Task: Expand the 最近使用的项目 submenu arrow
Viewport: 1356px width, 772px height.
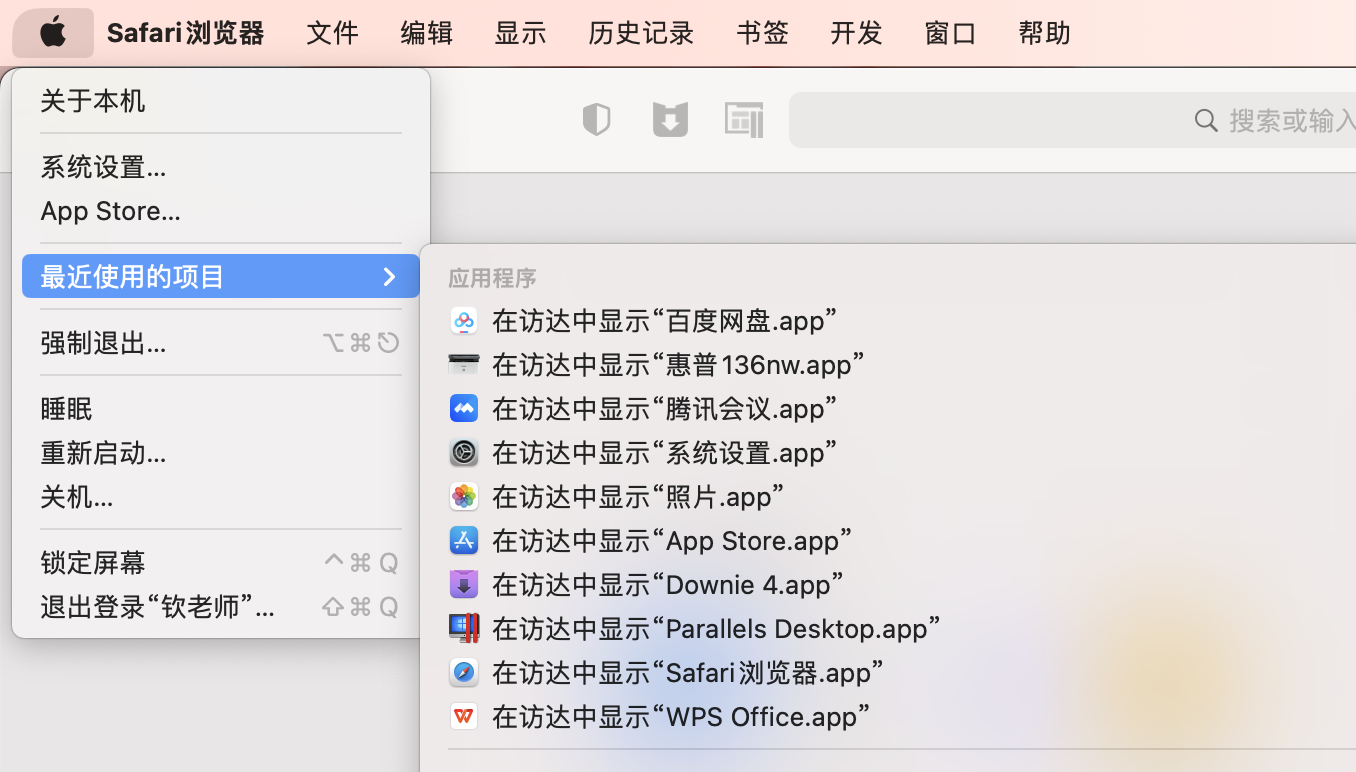Action: [389, 277]
